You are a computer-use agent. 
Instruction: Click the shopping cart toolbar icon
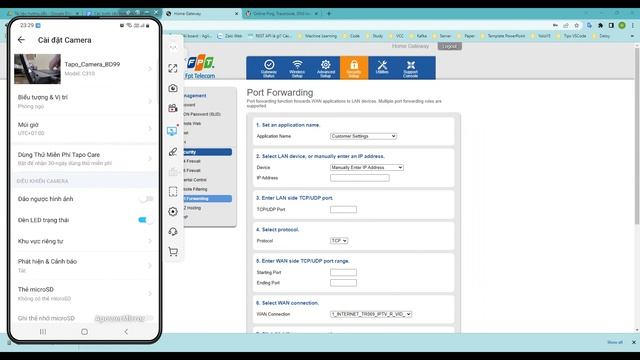click(x=173, y=251)
